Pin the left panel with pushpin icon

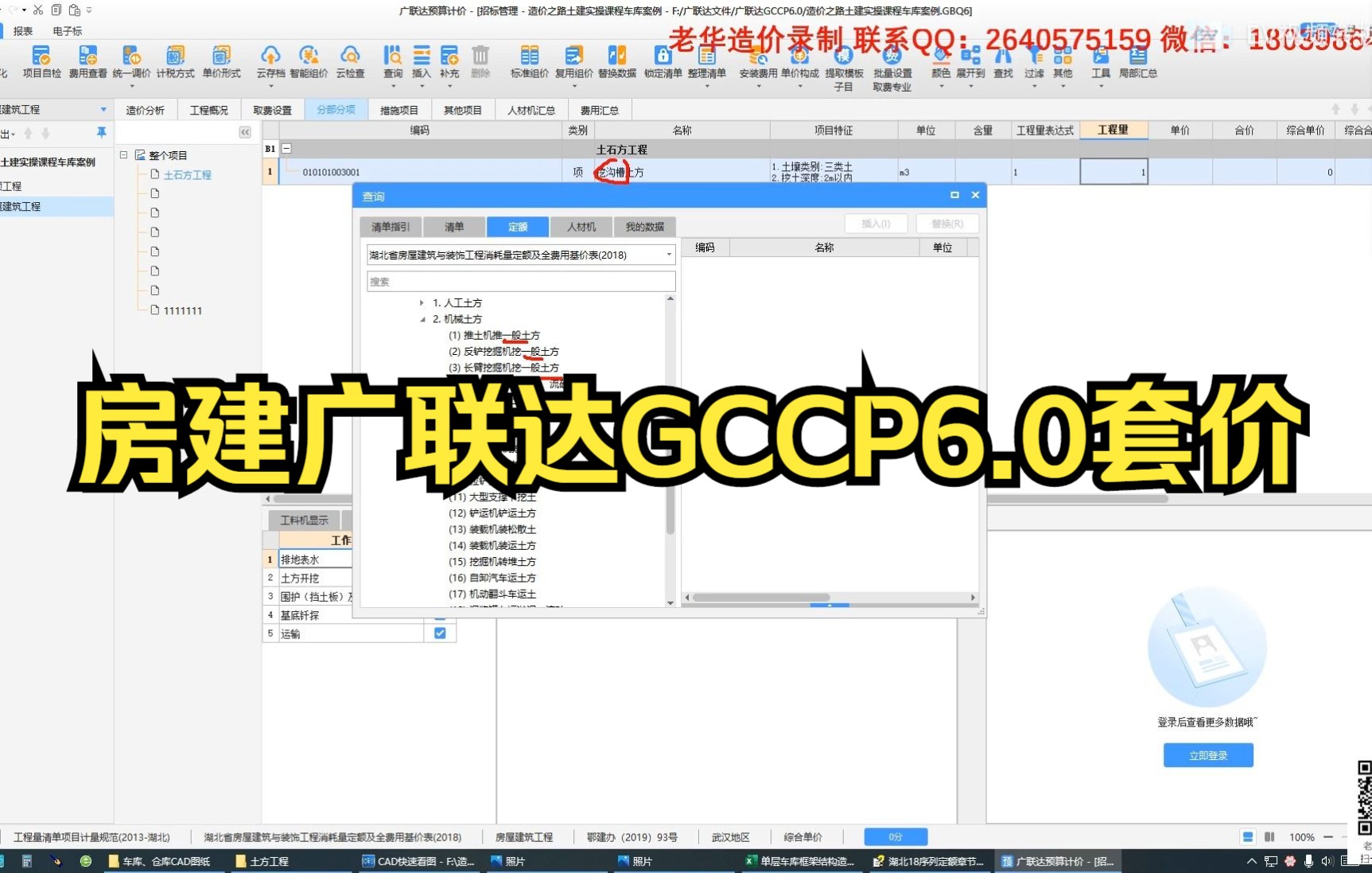tap(101, 133)
